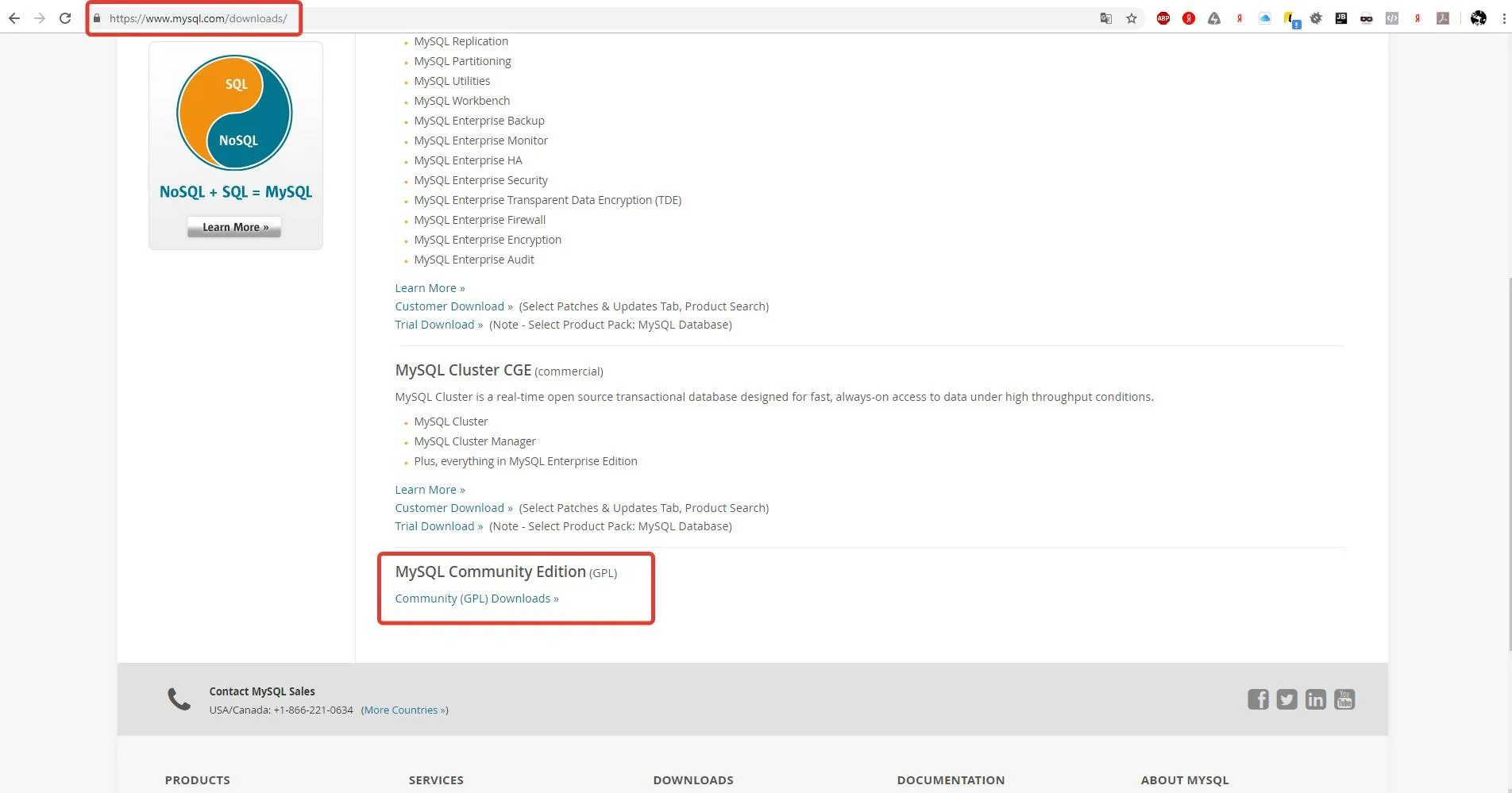The image size is (1512, 793).
Task: Click Trial Download under MySQL Cluster CGE
Action: point(438,526)
